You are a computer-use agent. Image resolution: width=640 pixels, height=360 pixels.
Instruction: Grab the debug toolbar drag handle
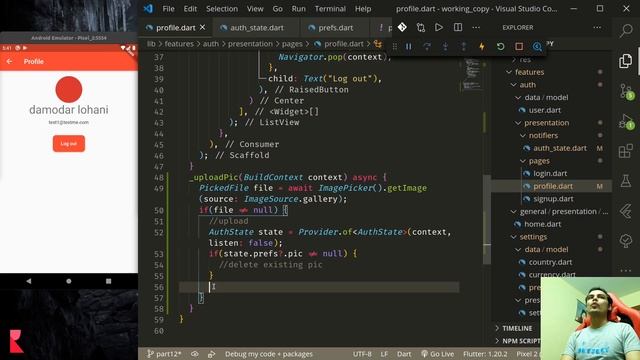395,47
